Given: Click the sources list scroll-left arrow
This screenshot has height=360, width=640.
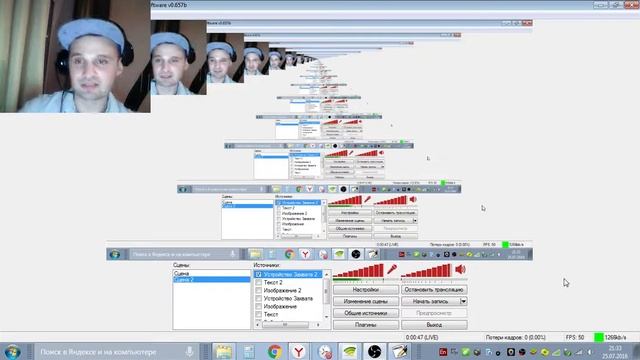Looking at the screenshot, I should pyautogui.click(x=258, y=324).
